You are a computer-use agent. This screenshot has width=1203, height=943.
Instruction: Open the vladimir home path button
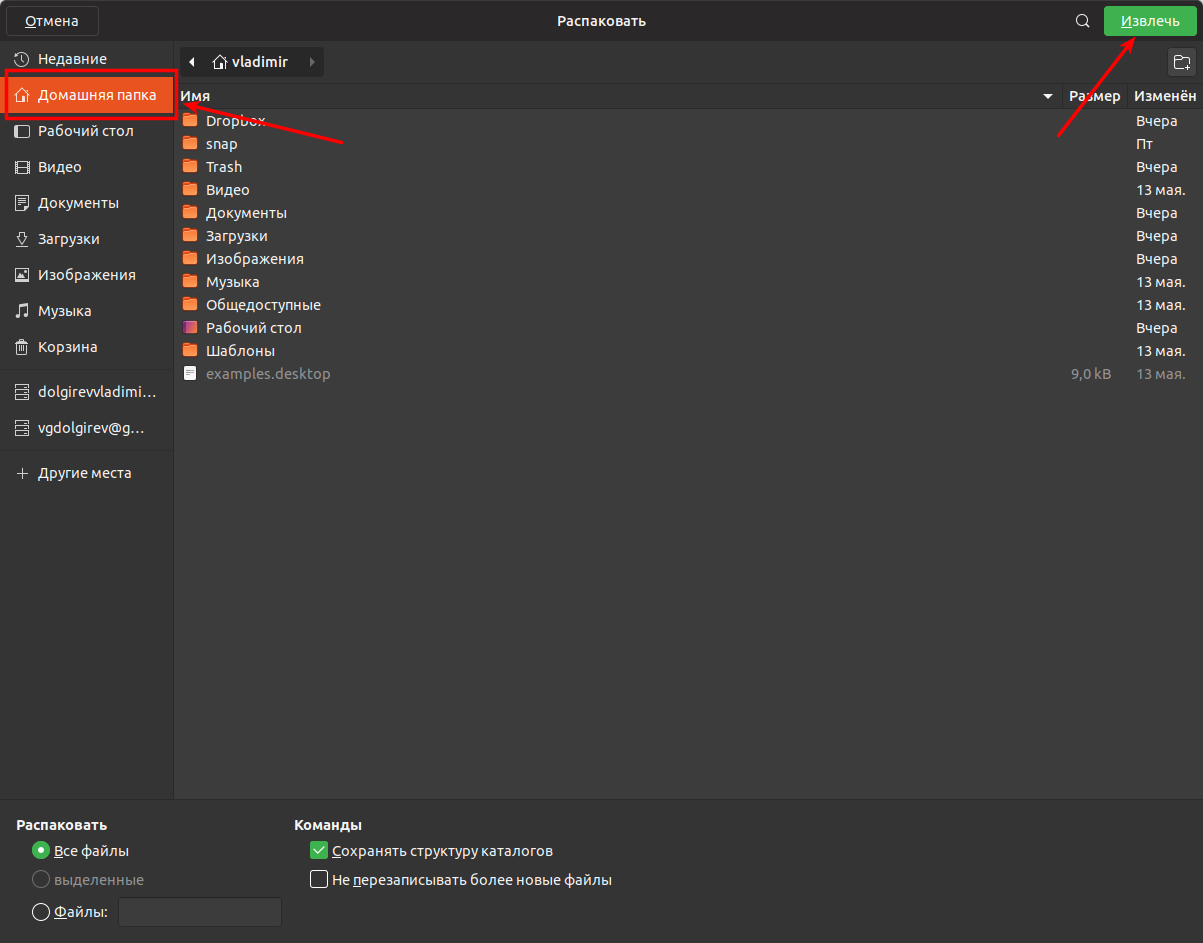[250, 62]
